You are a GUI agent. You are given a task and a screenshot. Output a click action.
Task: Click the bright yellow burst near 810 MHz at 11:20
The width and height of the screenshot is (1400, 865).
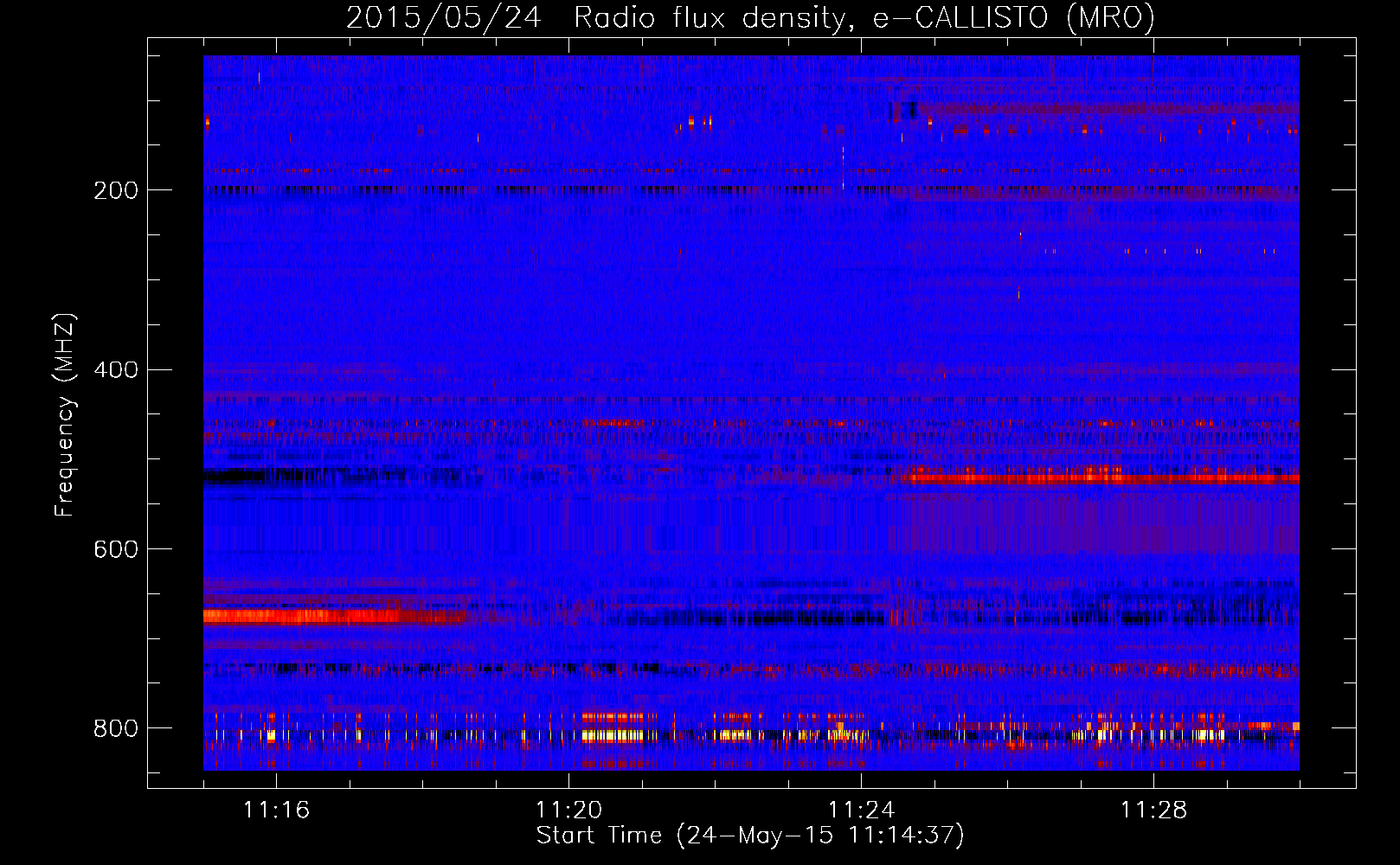point(613,736)
